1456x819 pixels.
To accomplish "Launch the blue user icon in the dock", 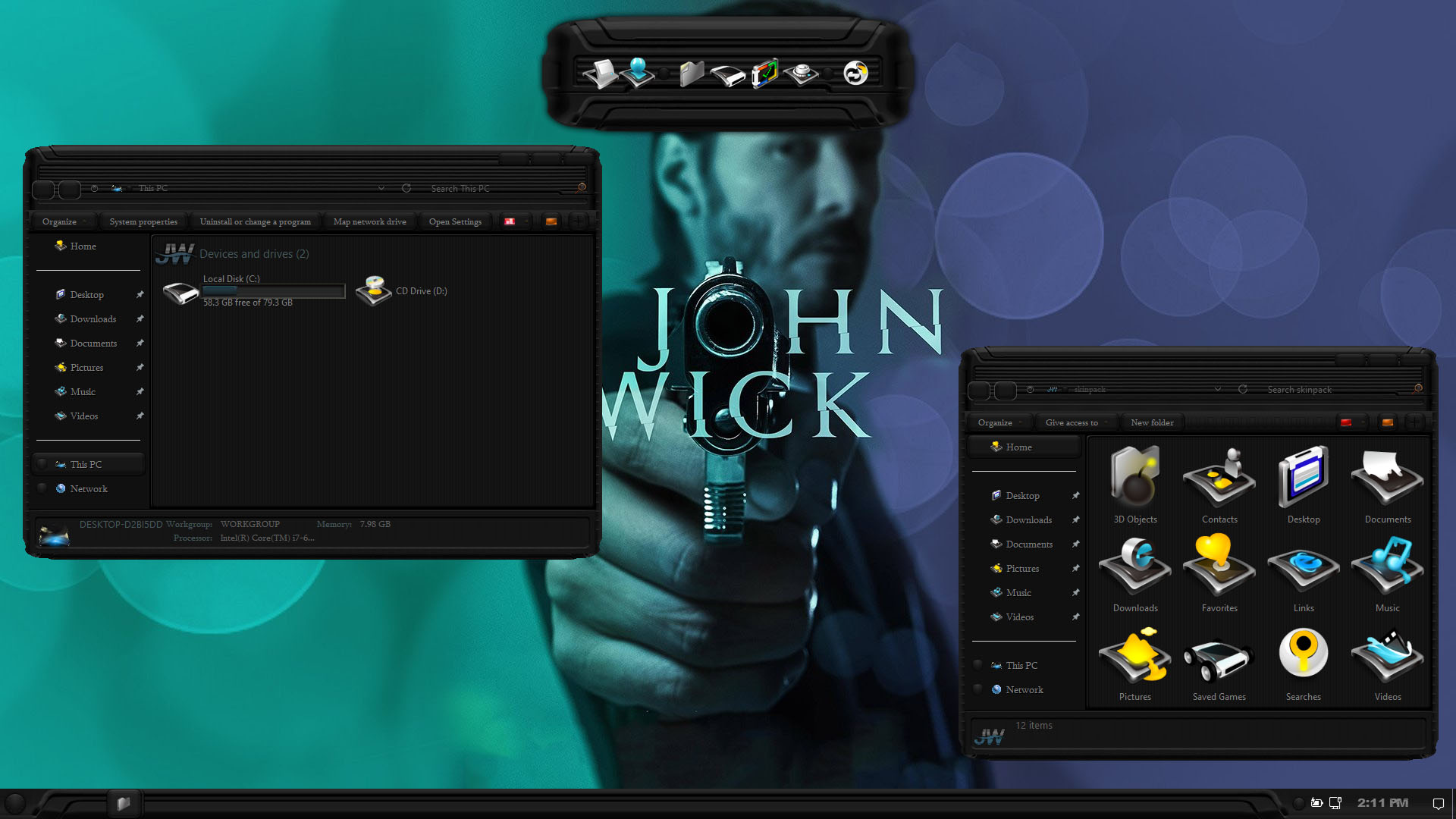I will 638,73.
